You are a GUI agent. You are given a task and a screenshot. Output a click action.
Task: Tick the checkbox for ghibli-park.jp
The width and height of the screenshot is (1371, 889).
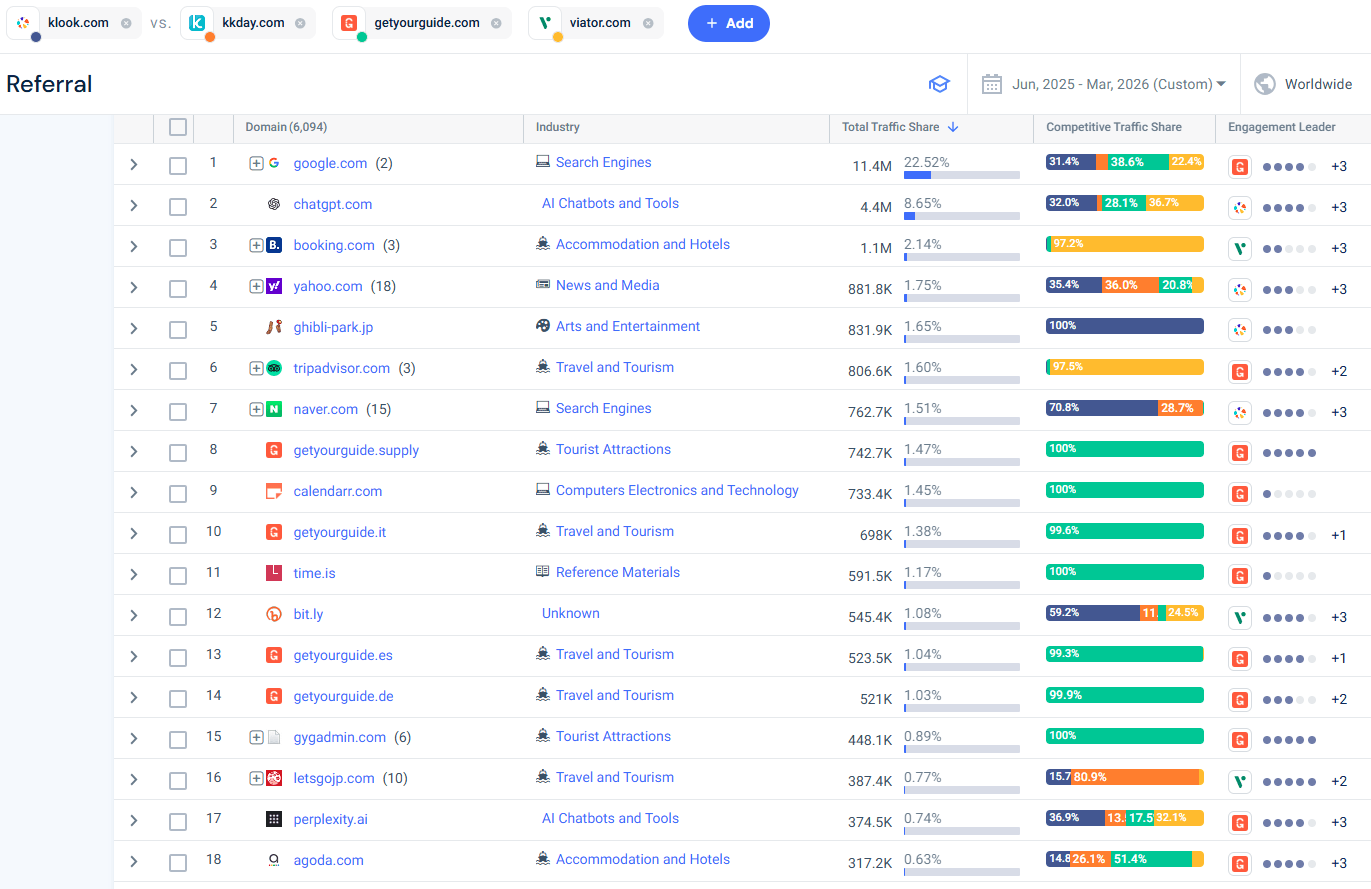178,330
